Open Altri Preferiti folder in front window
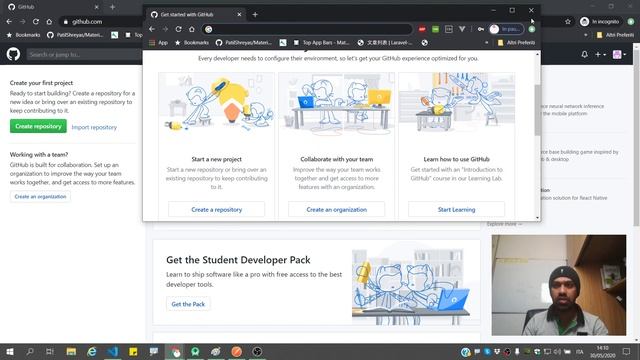The image size is (640, 360). 516,42
